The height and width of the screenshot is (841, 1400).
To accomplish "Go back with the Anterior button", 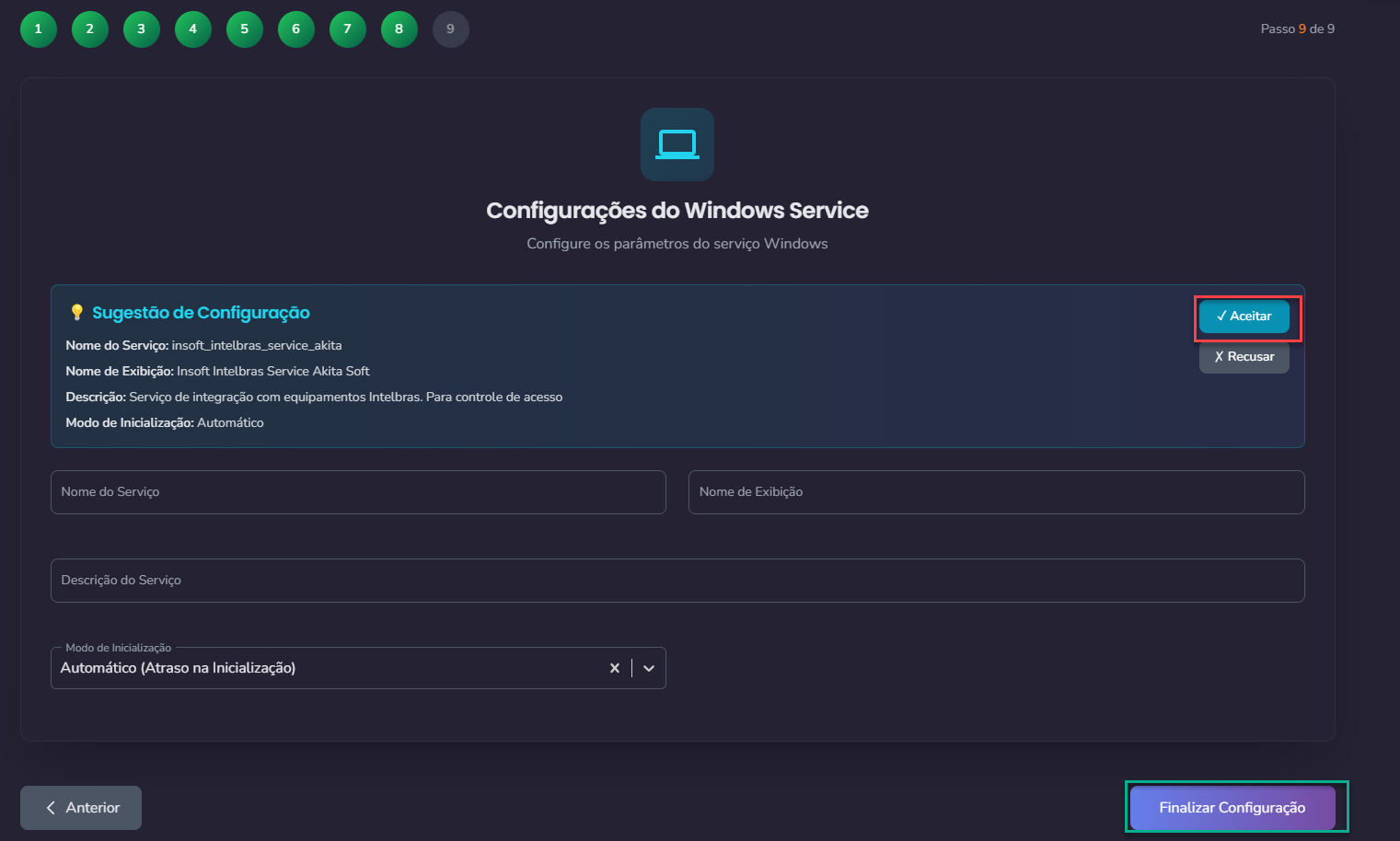I will click(81, 808).
